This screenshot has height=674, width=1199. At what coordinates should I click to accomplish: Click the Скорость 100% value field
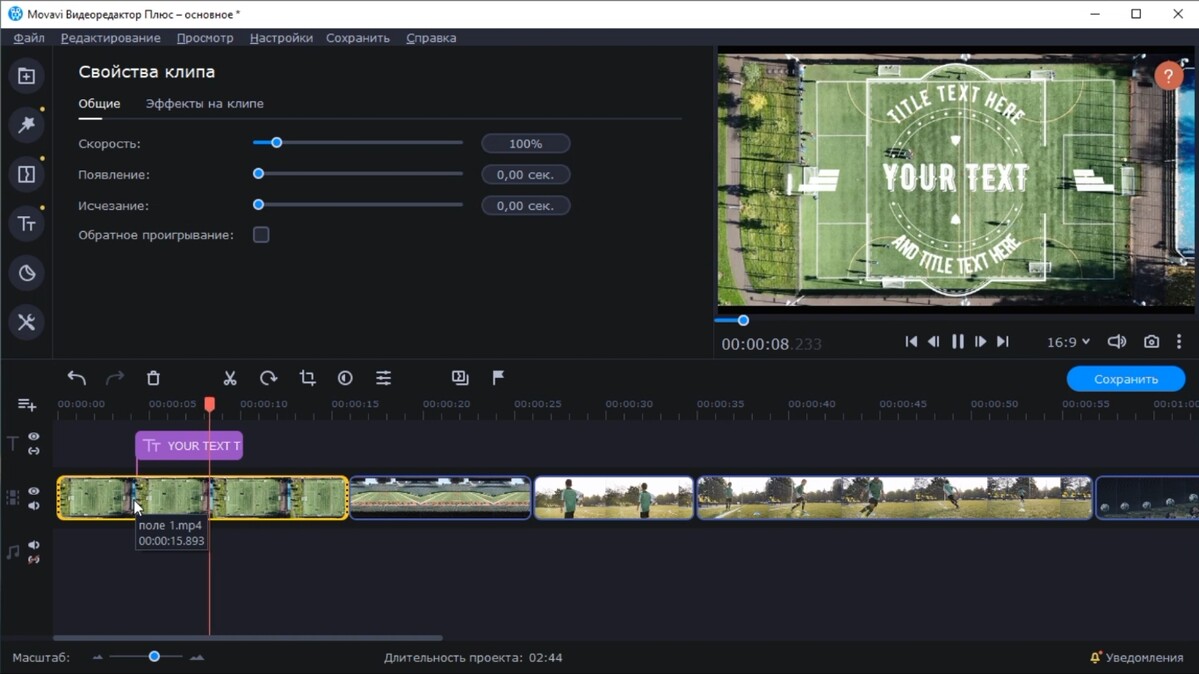click(x=525, y=144)
